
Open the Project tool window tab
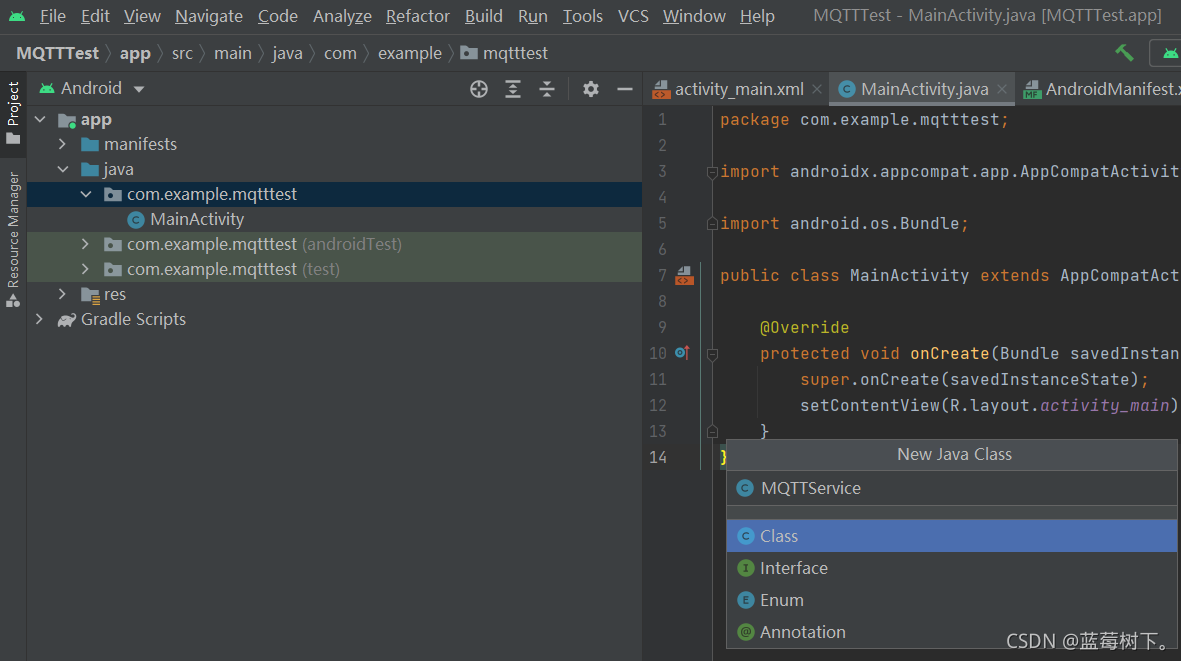[13, 113]
